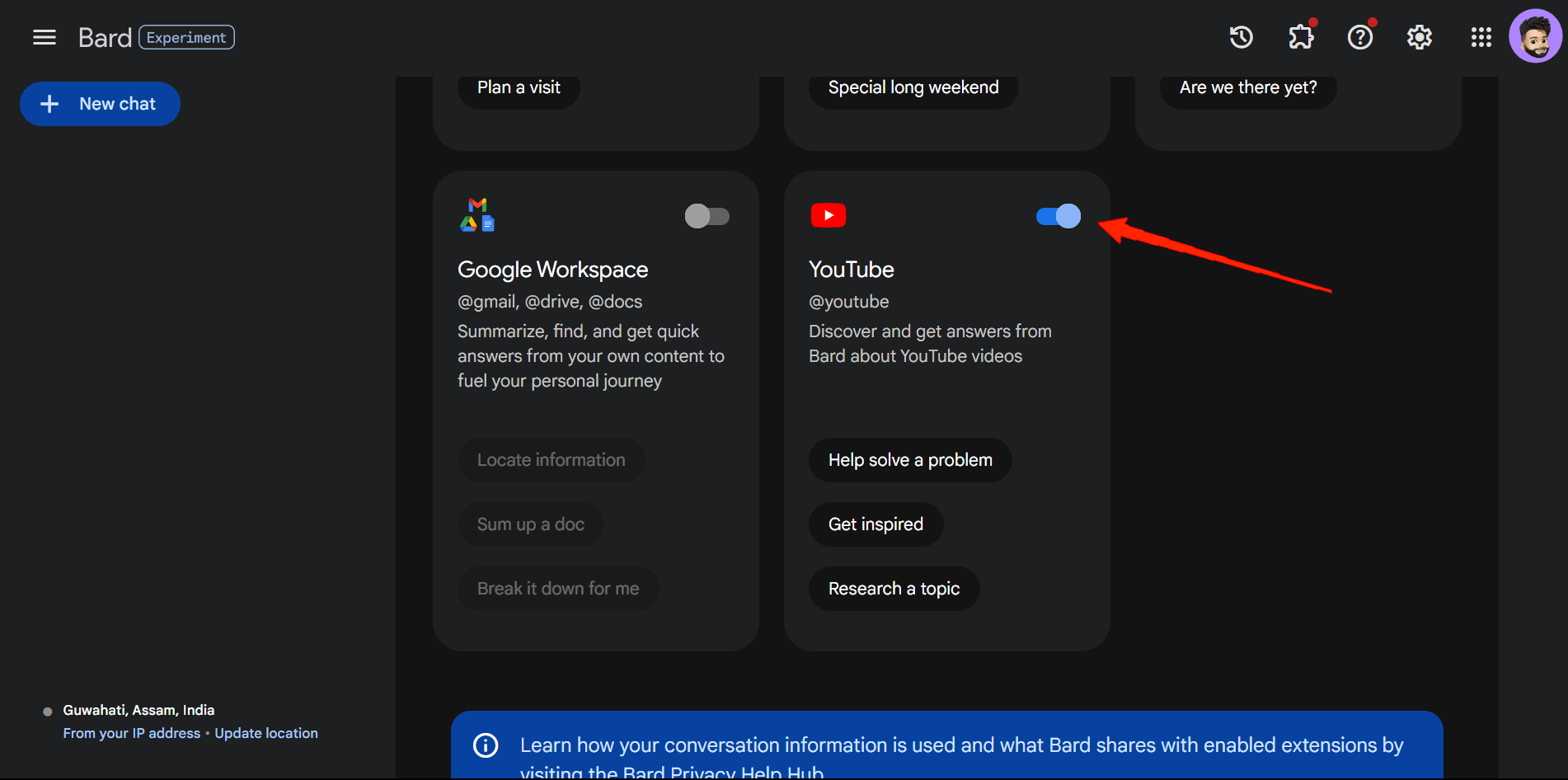
Task: Click the Bard Experiment label
Action: [x=186, y=36]
